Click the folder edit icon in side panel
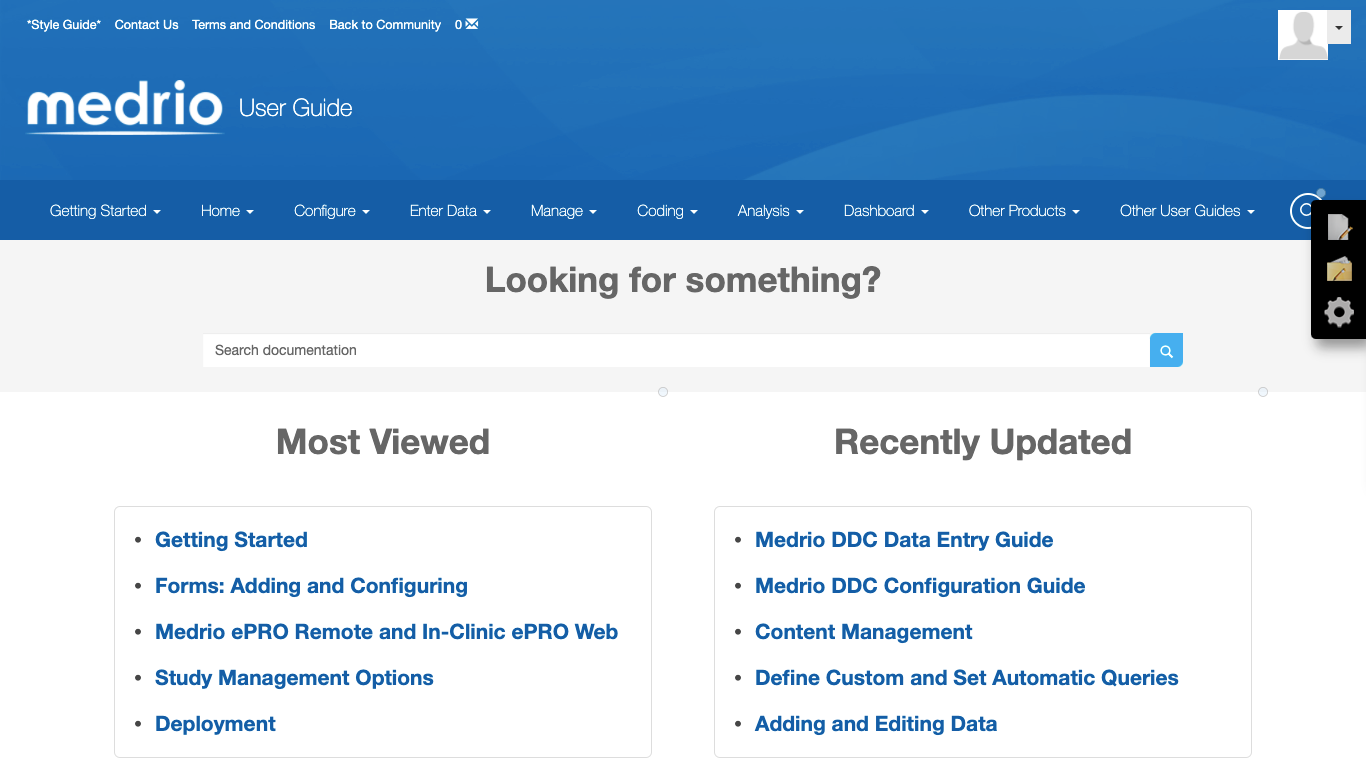This screenshot has width=1366, height=764. click(1339, 270)
